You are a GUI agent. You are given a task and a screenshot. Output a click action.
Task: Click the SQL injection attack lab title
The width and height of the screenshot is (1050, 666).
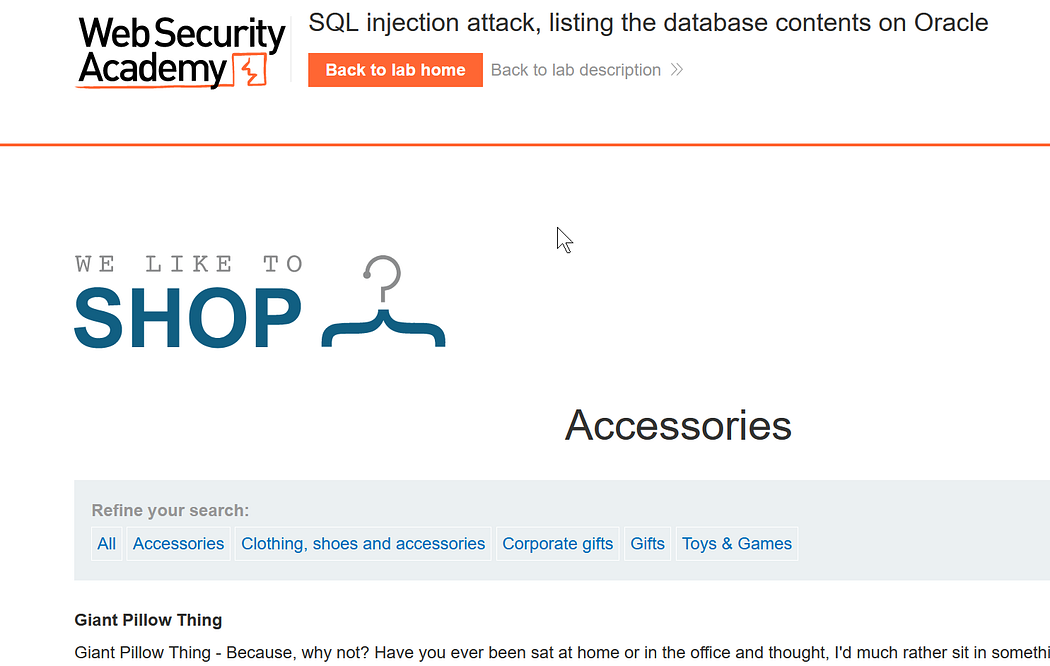pos(648,23)
